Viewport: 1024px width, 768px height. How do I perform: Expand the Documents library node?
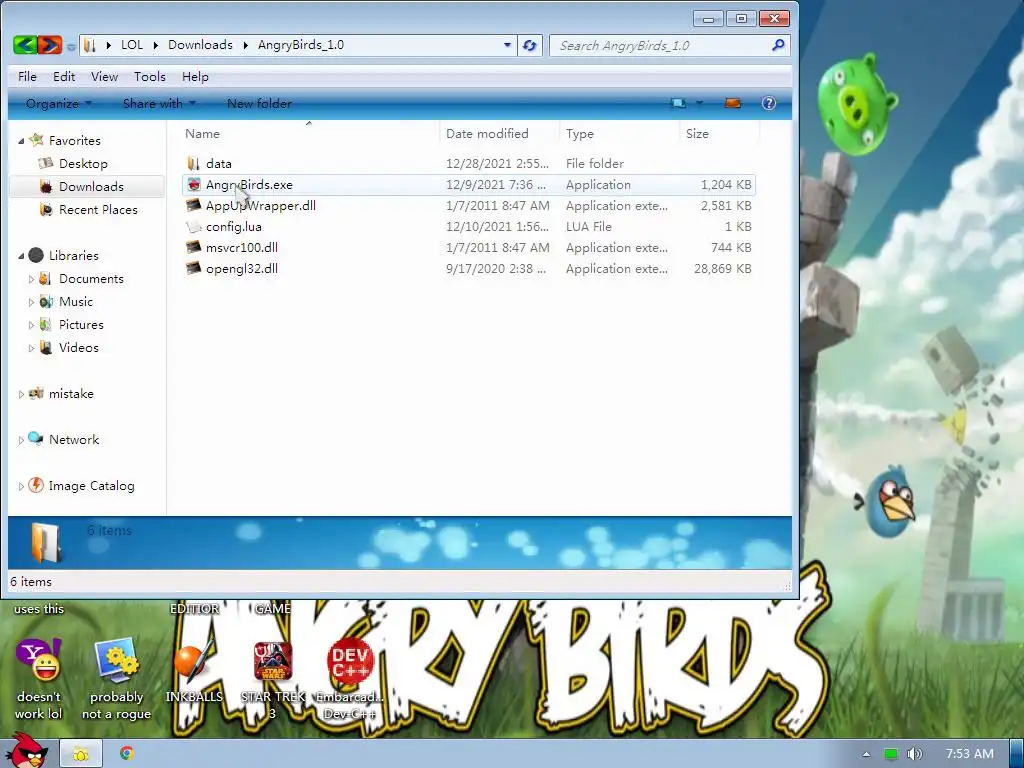(31, 279)
